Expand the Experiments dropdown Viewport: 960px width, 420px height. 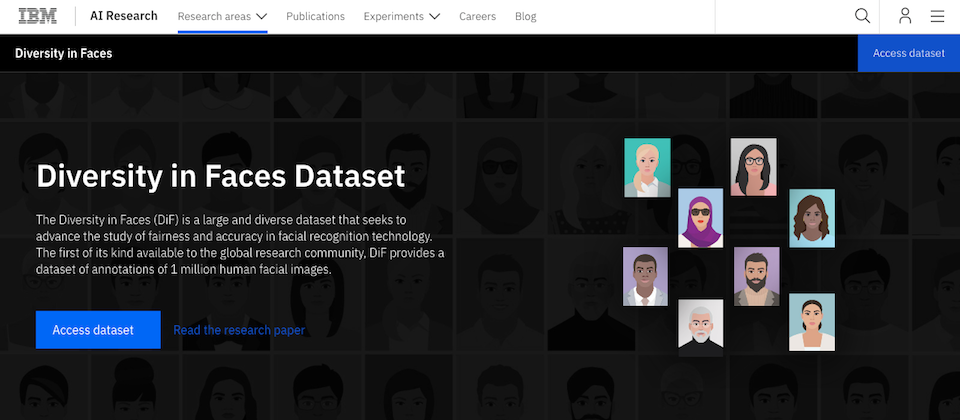pyautogui.click(x=402, y=17)
